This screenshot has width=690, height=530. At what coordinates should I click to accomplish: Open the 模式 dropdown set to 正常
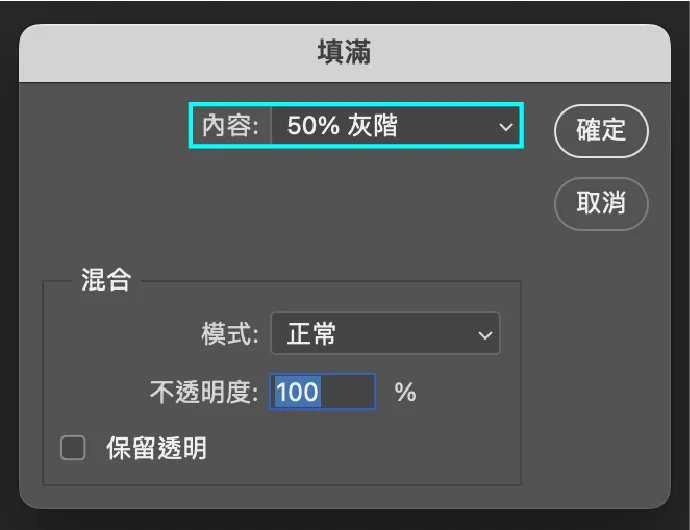point(385,333)
